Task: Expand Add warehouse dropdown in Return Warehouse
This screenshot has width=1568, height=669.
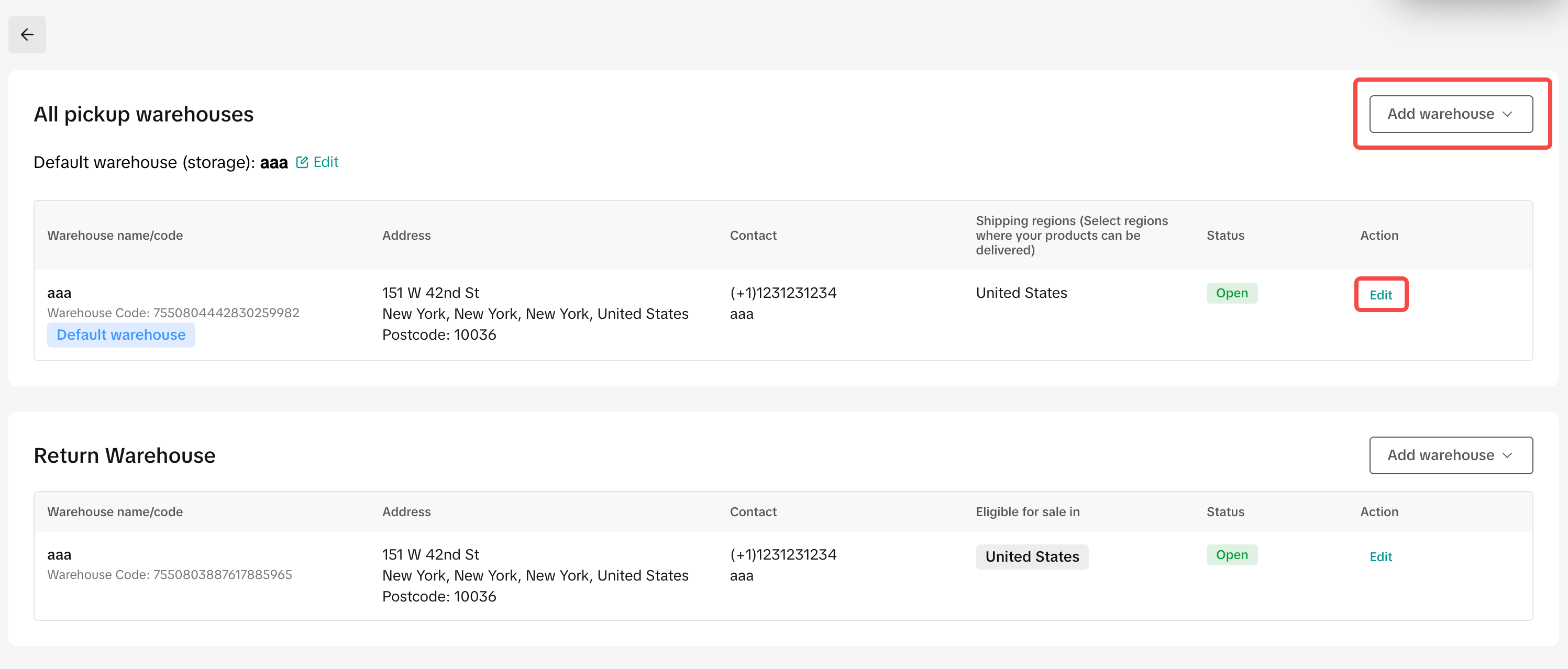Action: pos(1450,455)
